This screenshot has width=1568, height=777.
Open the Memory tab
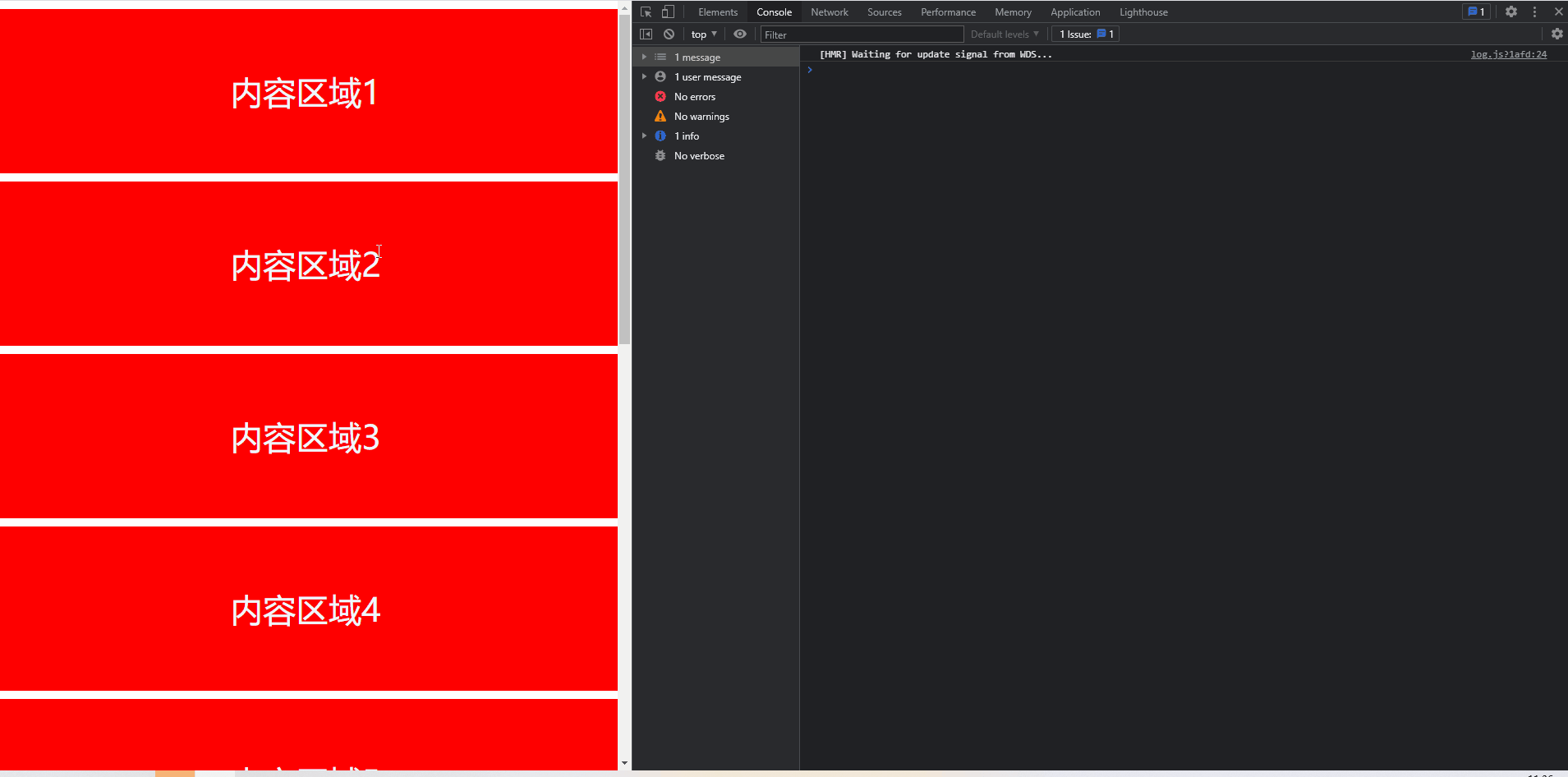[x=1013, y=11]
